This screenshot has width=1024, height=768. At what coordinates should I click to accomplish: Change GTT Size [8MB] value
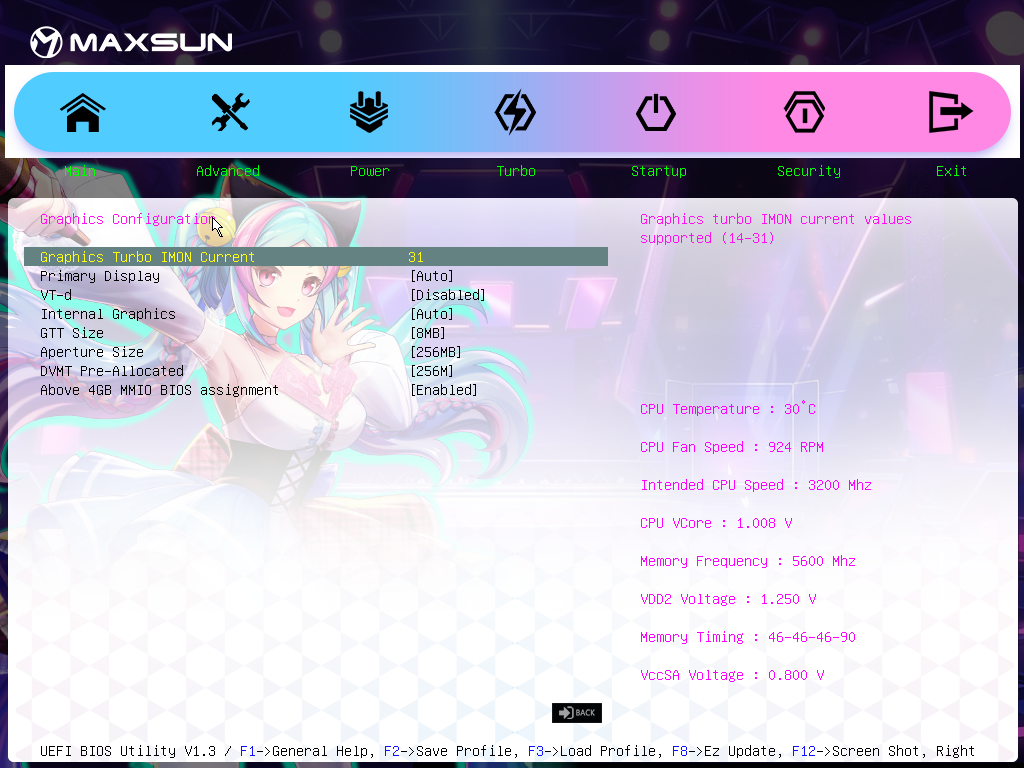coord(428,333)
